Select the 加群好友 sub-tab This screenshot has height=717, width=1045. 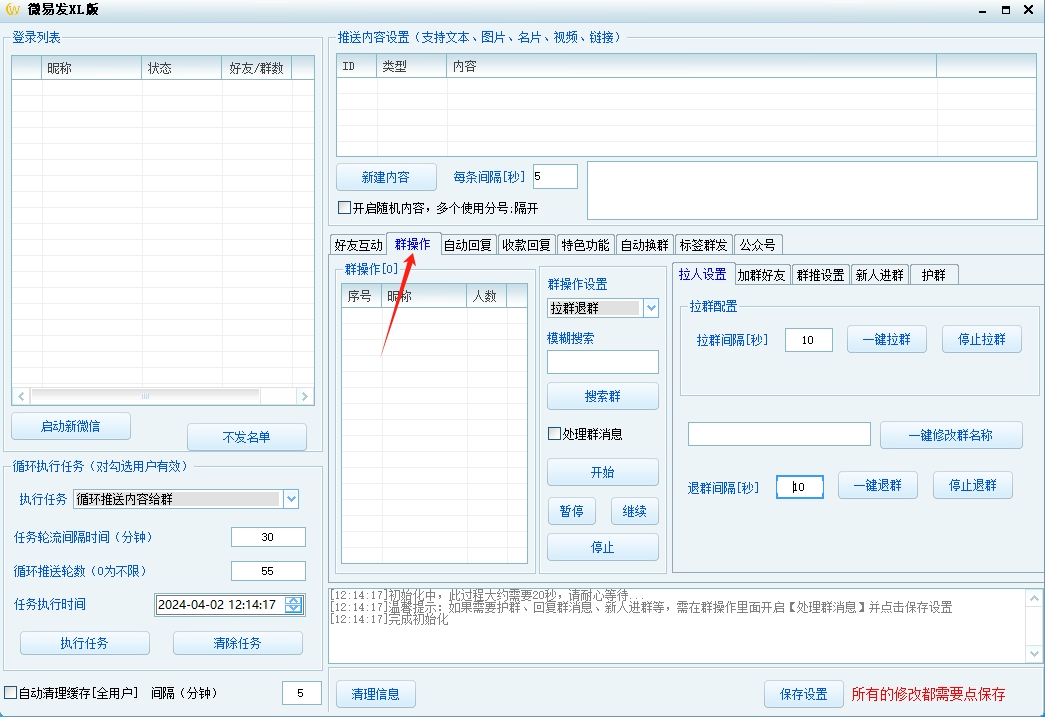762,275
